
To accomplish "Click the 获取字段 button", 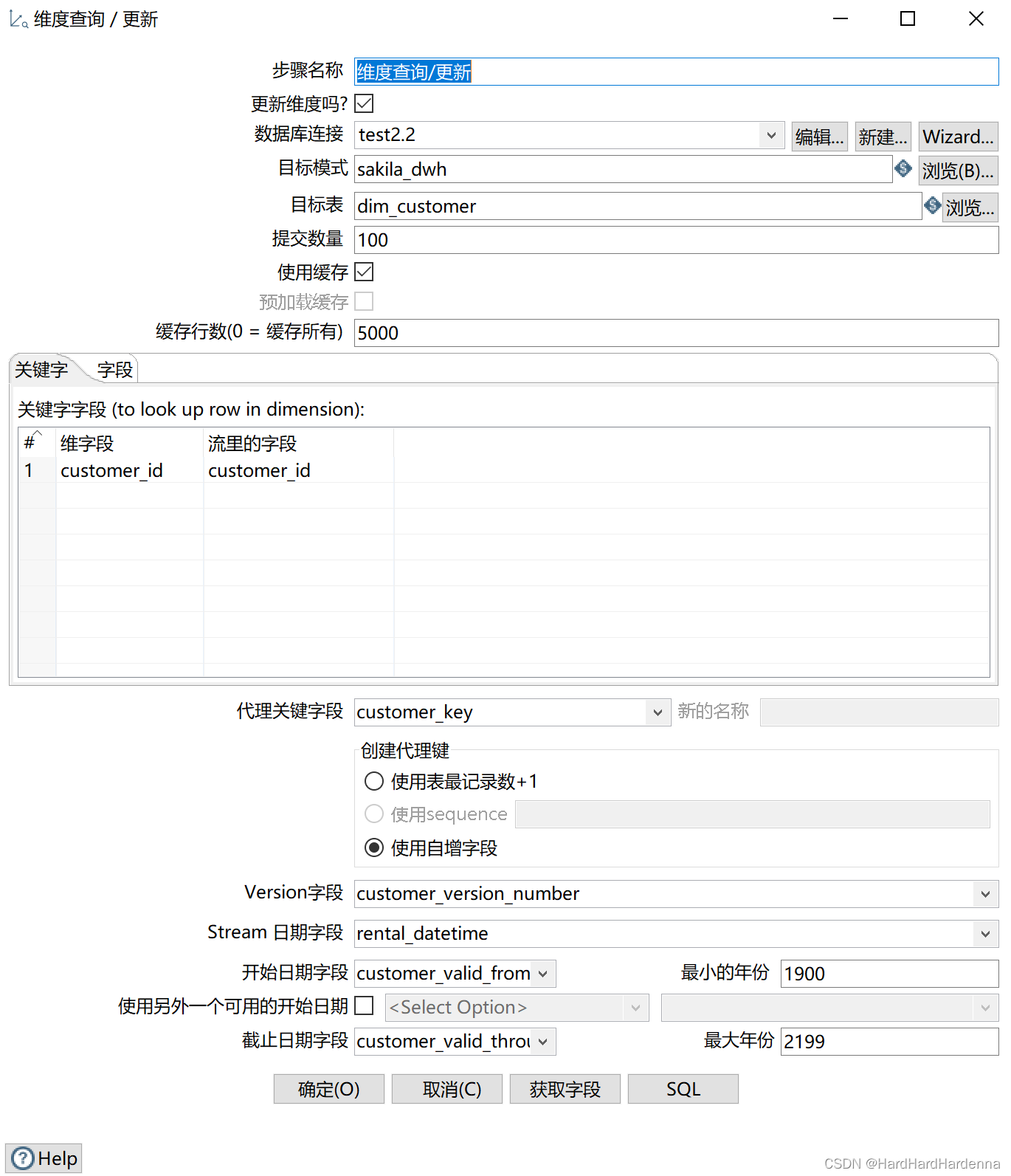I will (565, 1089).
